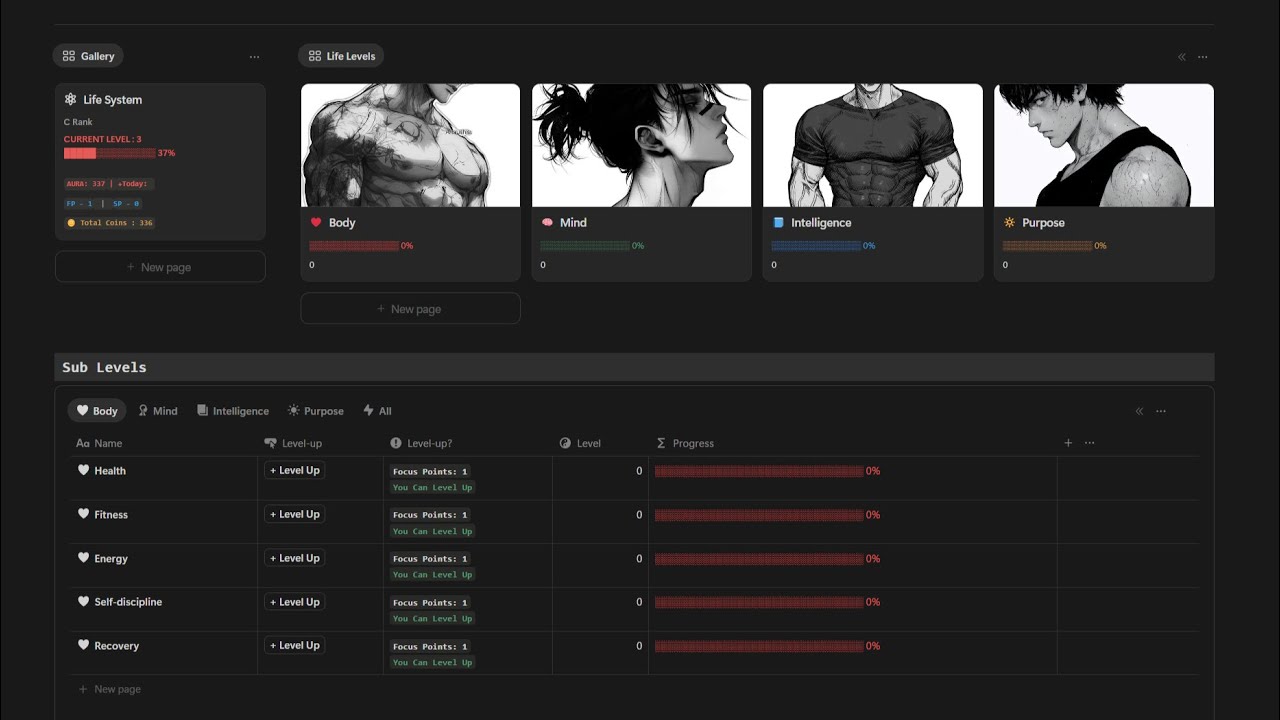1280x720 pixels.
Task: Open the Self-discipline page name
Action: [x=128, y=602]
